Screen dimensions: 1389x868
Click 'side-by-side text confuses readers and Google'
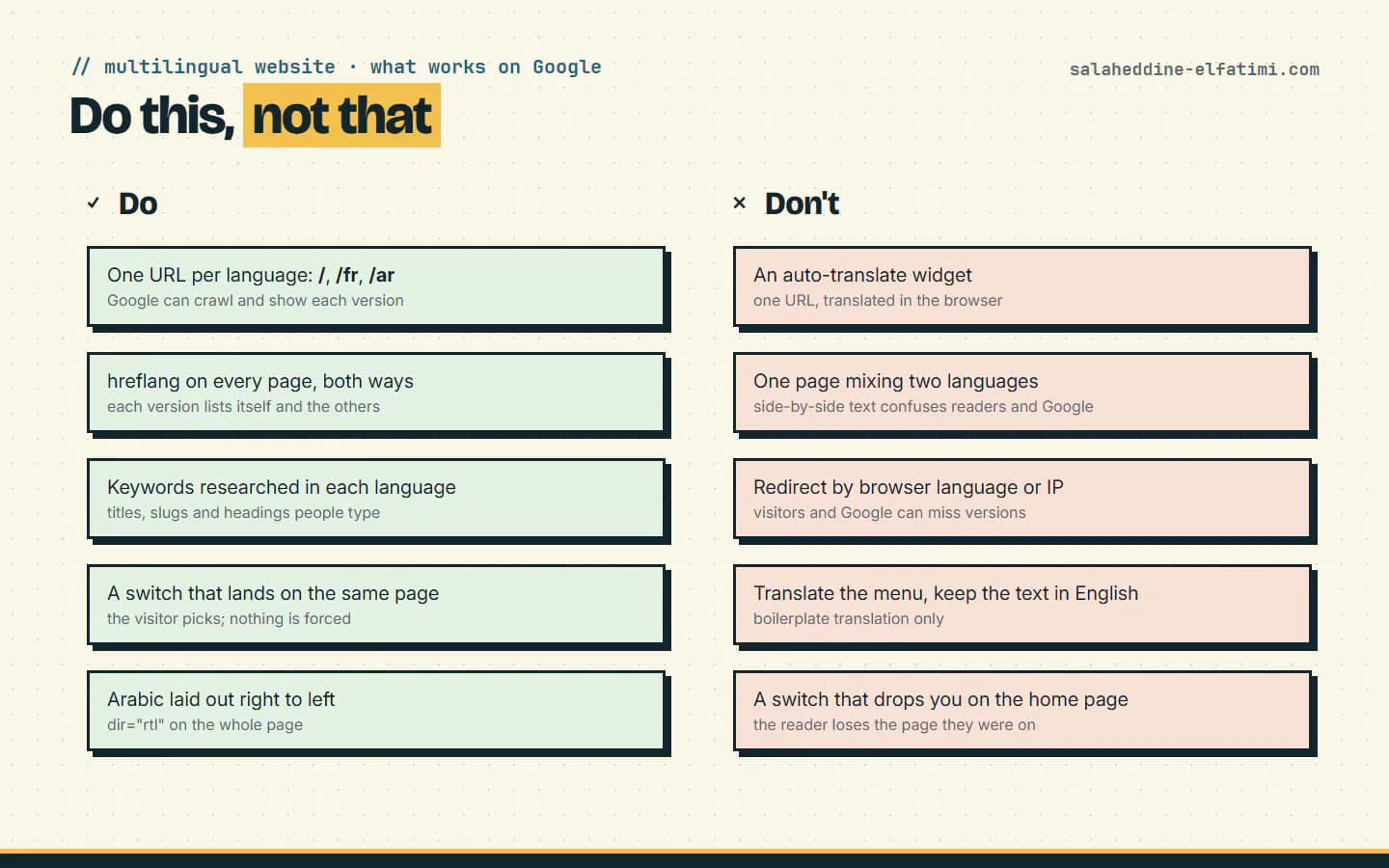[923, 407]
